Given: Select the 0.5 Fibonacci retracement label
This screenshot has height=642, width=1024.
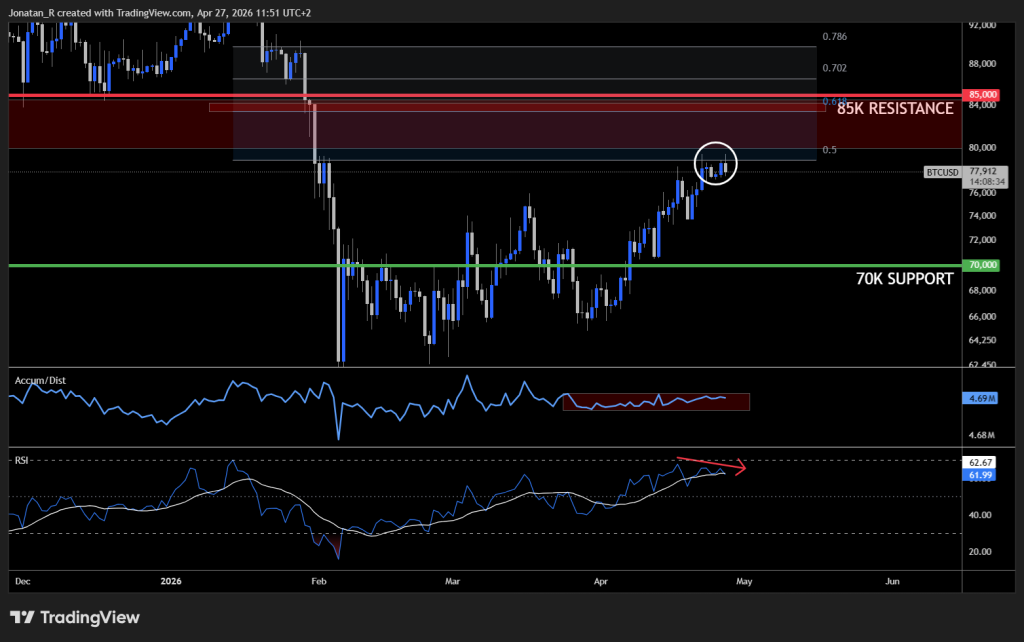Looking at the screenshot, I should 830,149.
